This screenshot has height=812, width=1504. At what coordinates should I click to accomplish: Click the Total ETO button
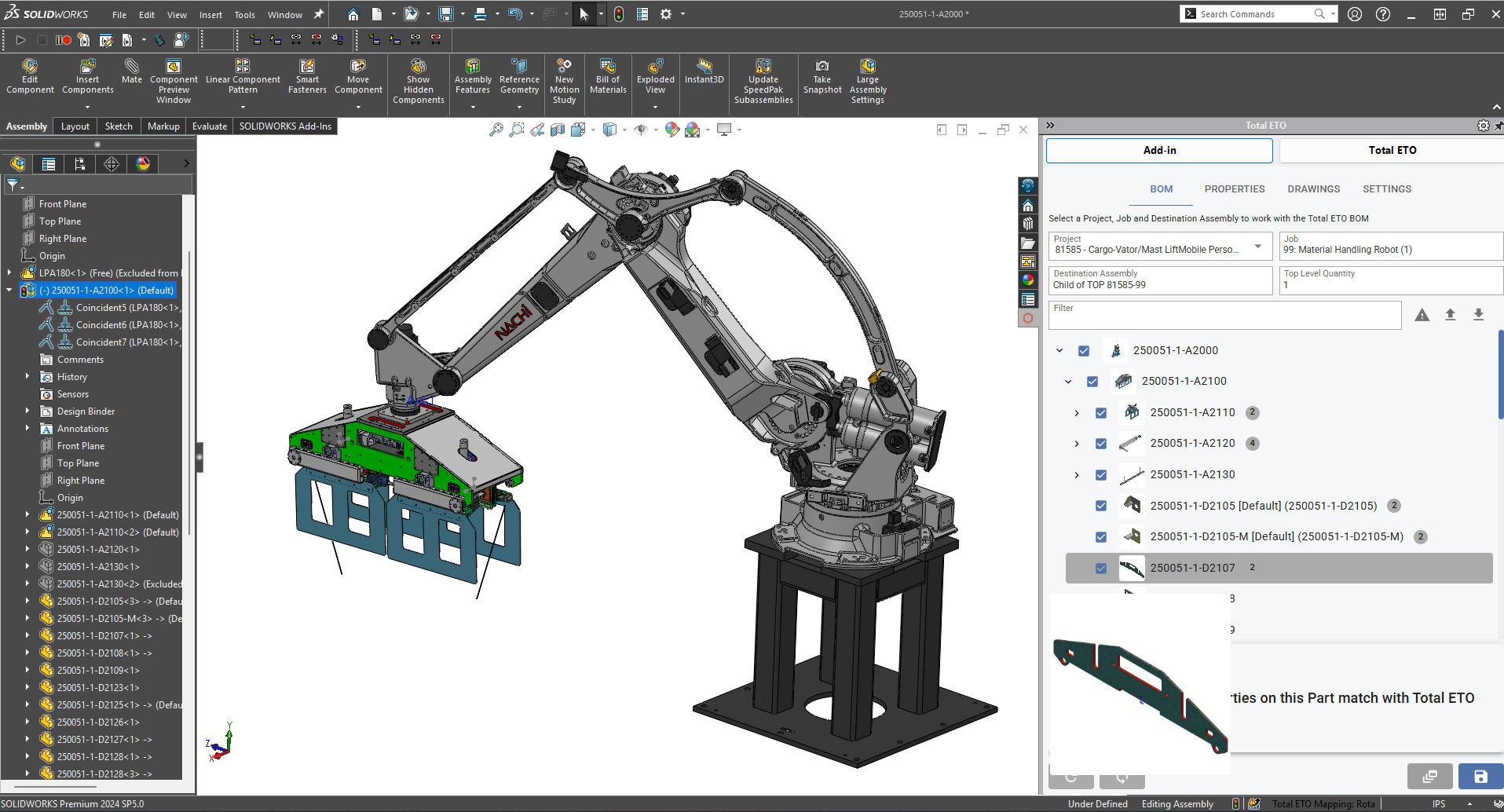1390,150
